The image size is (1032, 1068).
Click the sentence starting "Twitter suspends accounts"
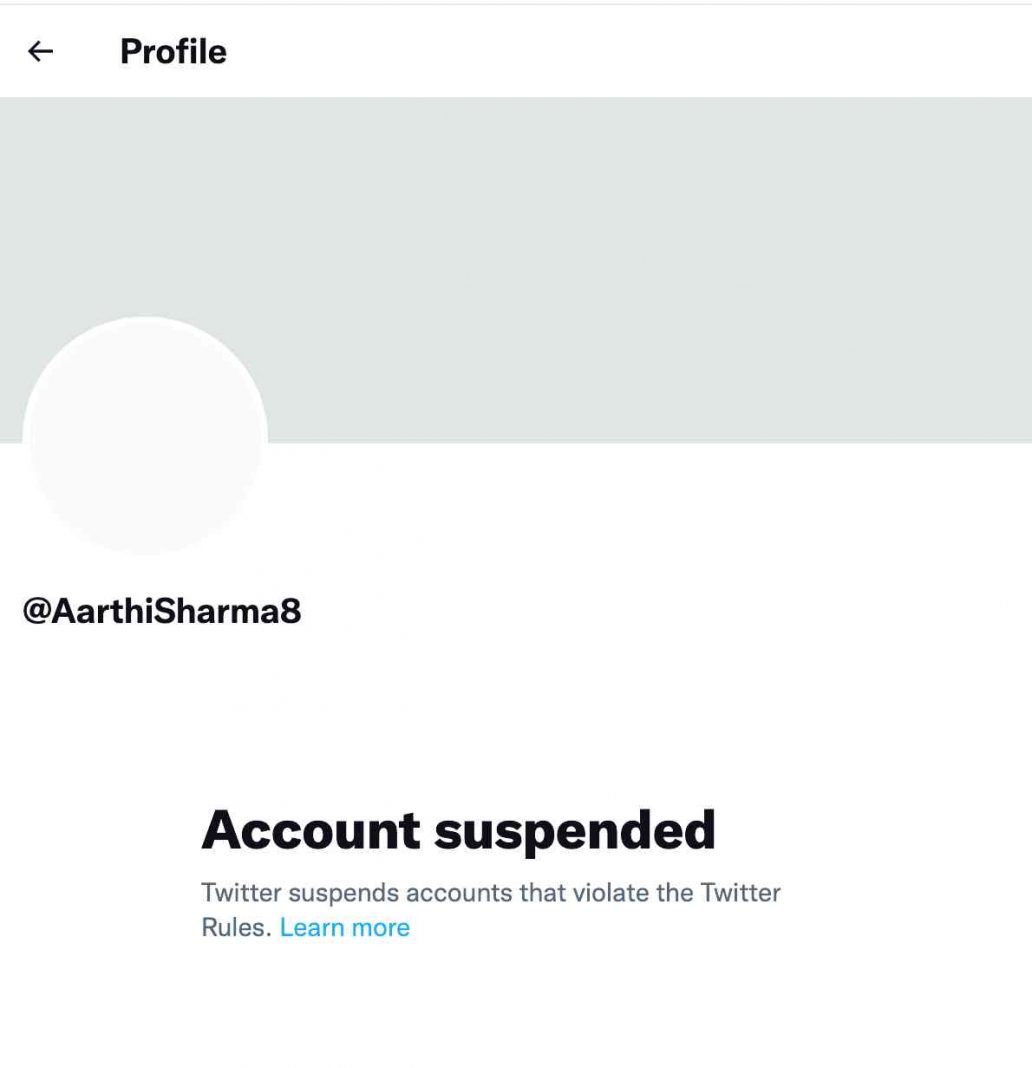490,892
